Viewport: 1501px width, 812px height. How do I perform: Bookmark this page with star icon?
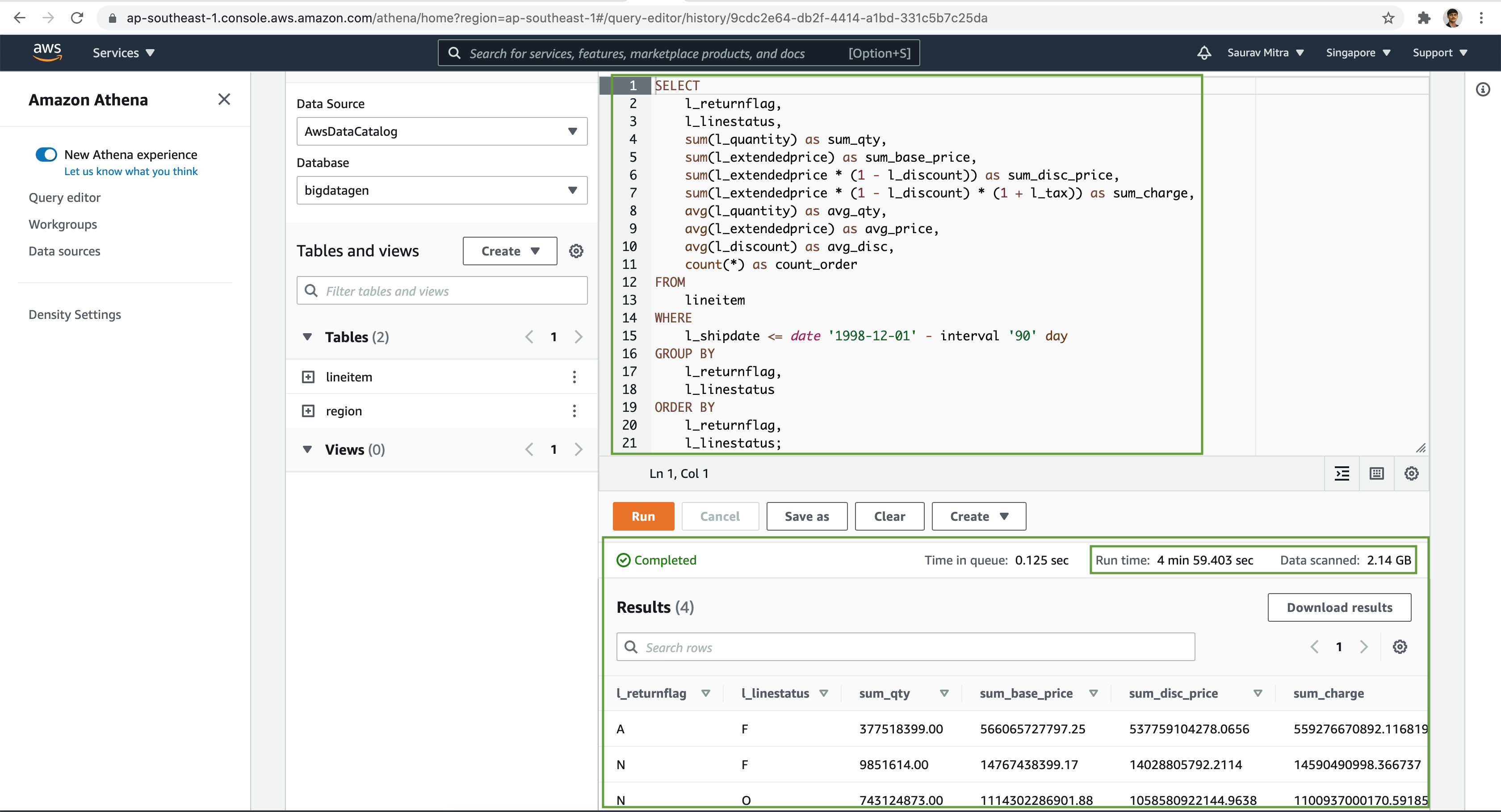(x=1388, y=18)
